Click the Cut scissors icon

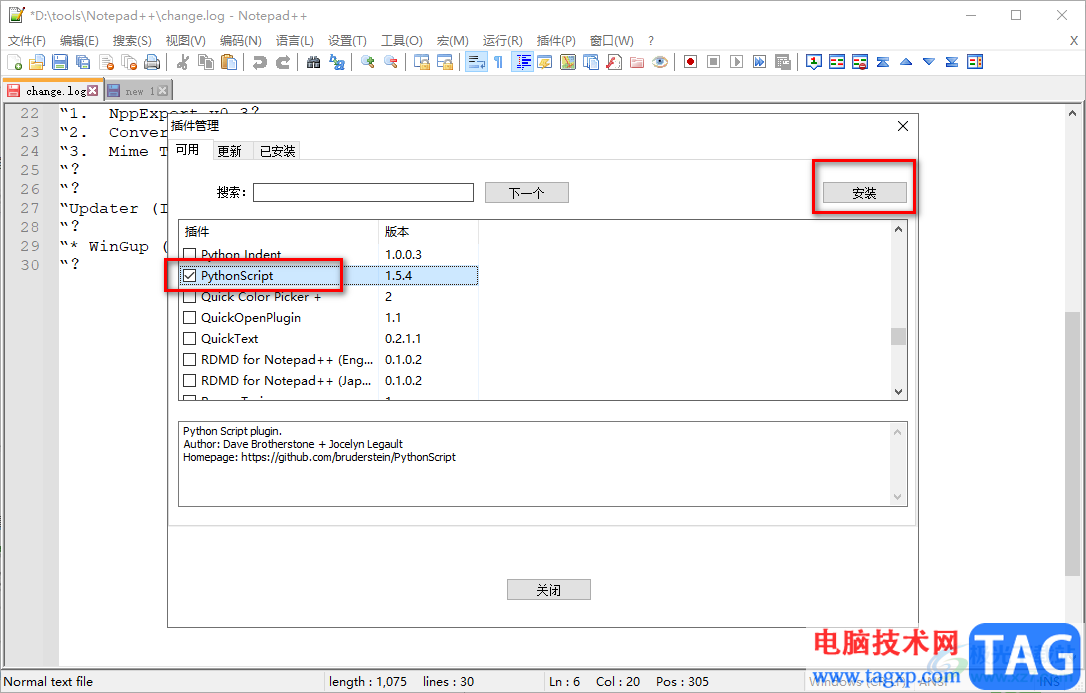tap(183, 62)
